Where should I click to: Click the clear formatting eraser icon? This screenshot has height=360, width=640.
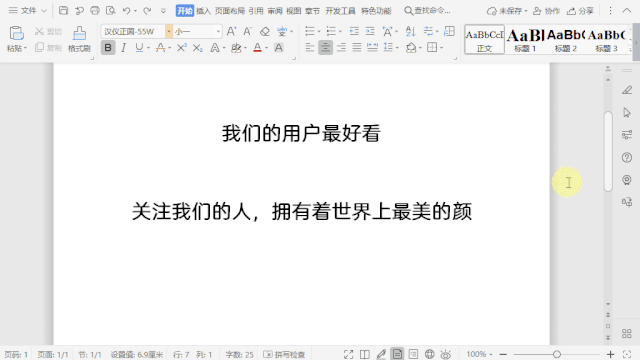tap(265, 31)
